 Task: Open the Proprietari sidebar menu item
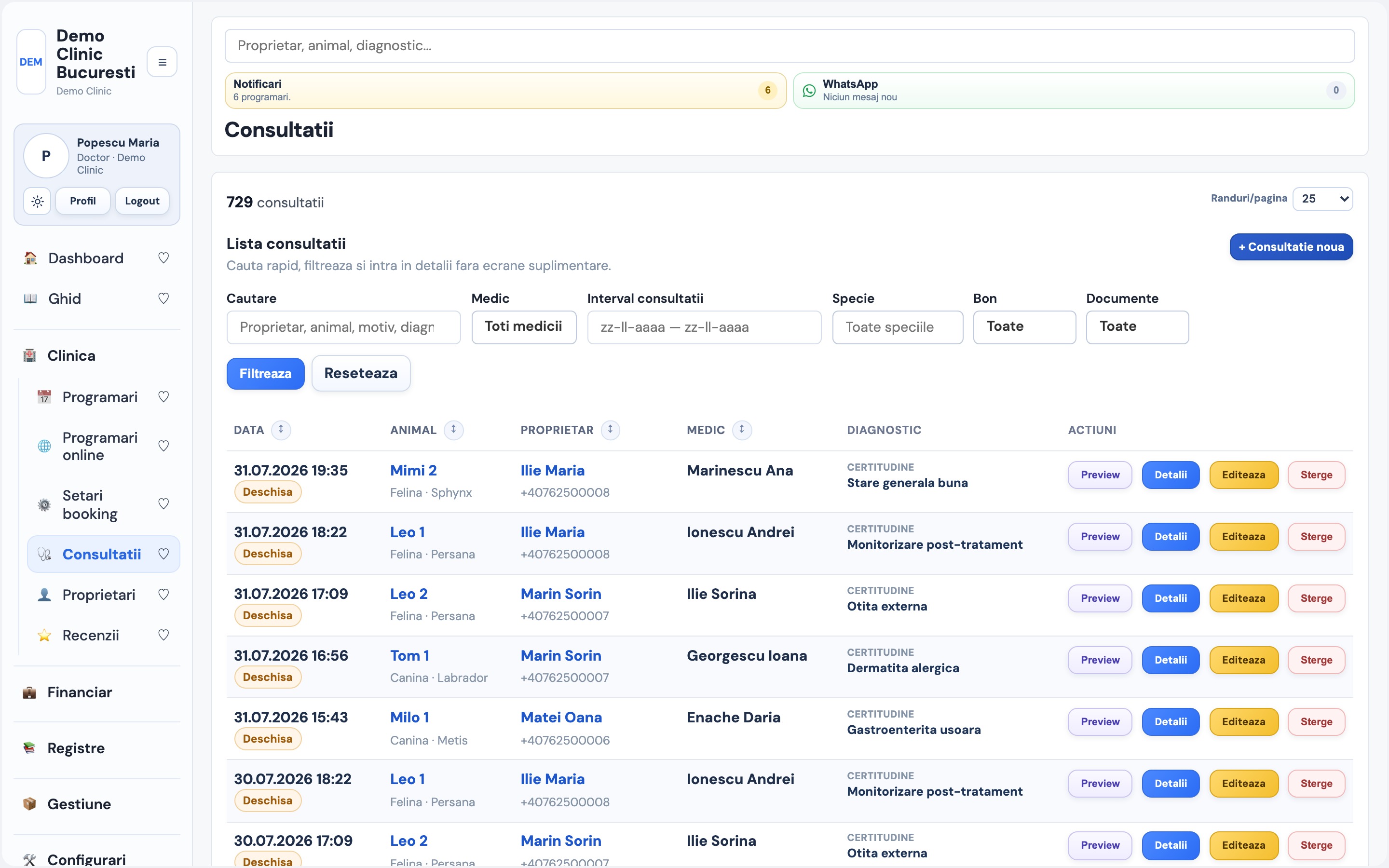point(99,596)
